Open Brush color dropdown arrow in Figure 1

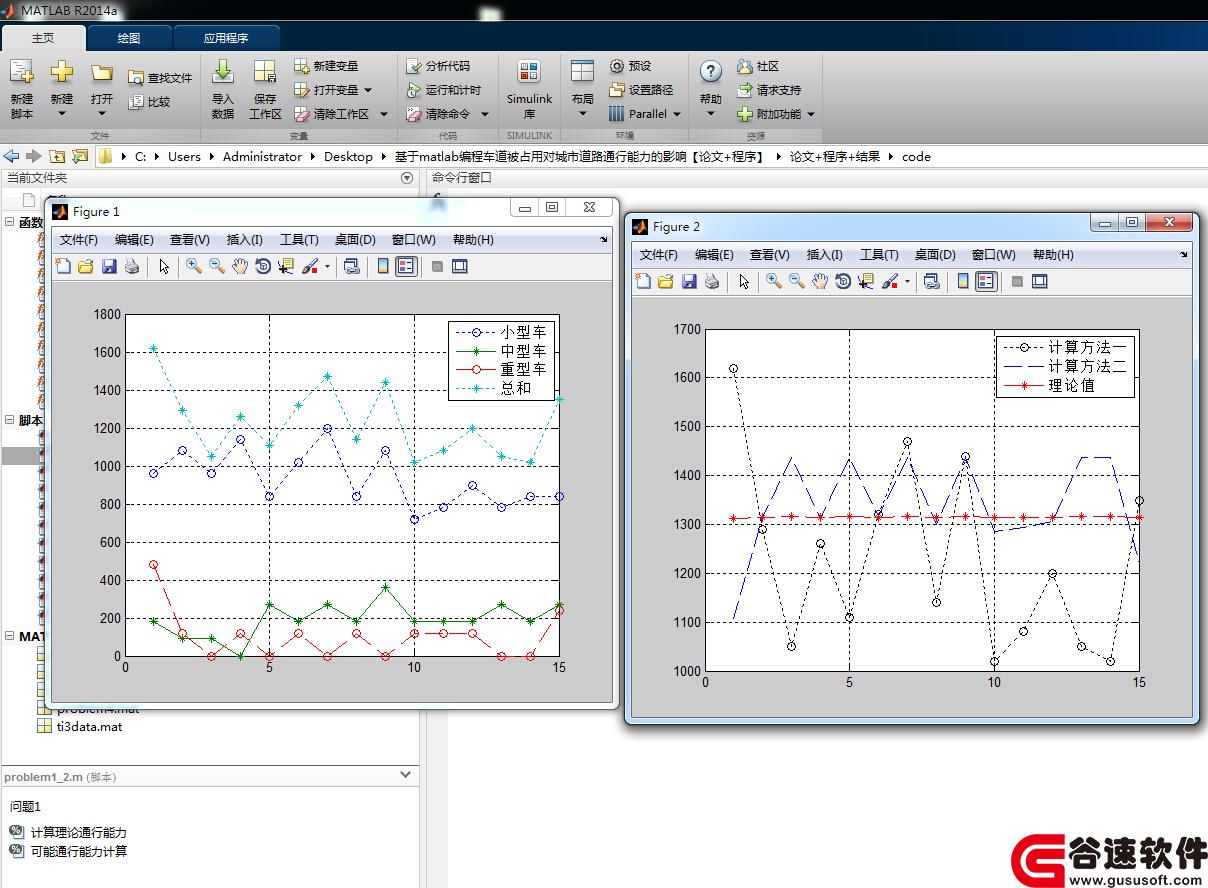[x=327, y=267]
